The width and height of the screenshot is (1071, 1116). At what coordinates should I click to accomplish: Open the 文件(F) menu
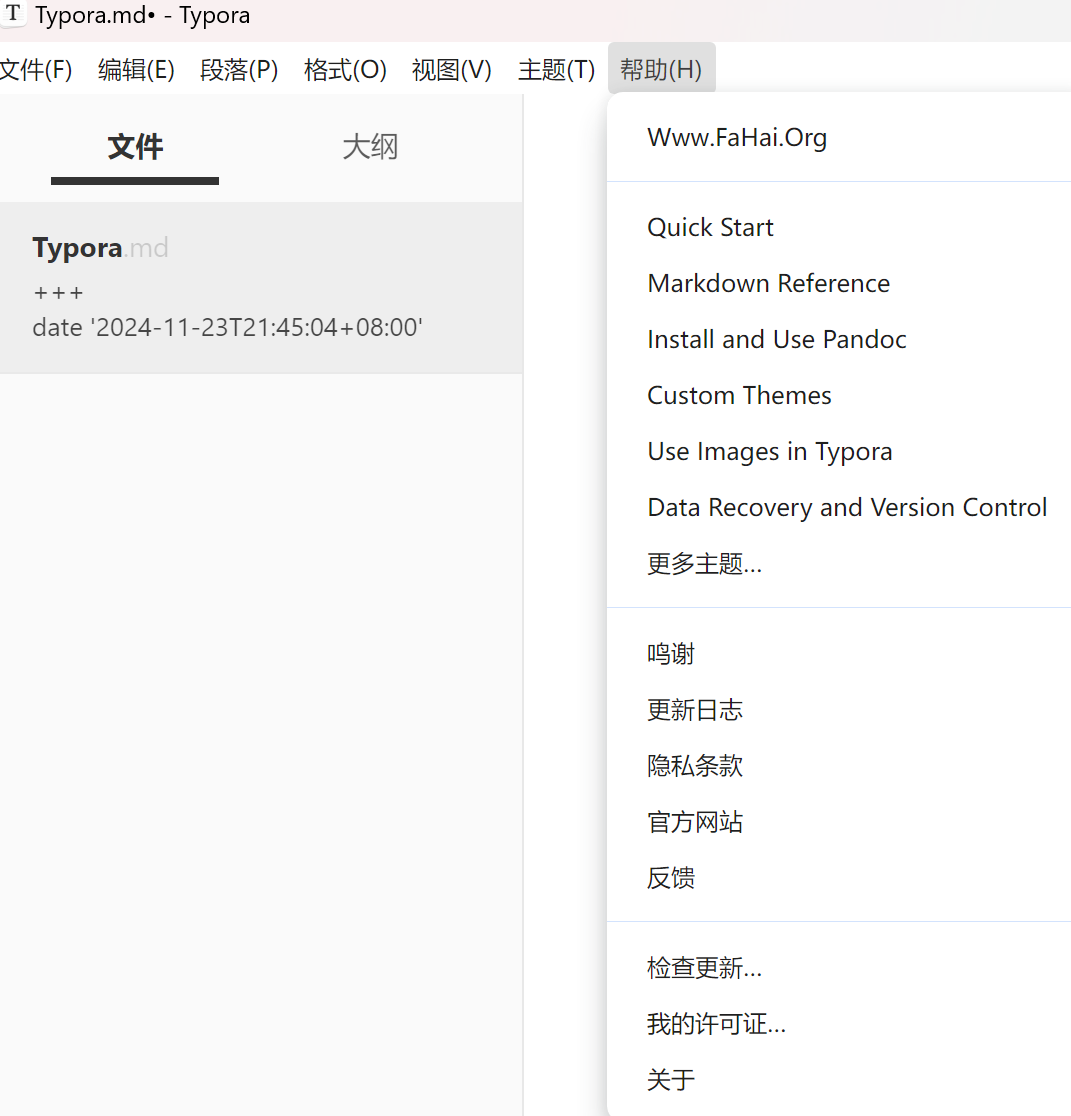click(x=35, y=70)
